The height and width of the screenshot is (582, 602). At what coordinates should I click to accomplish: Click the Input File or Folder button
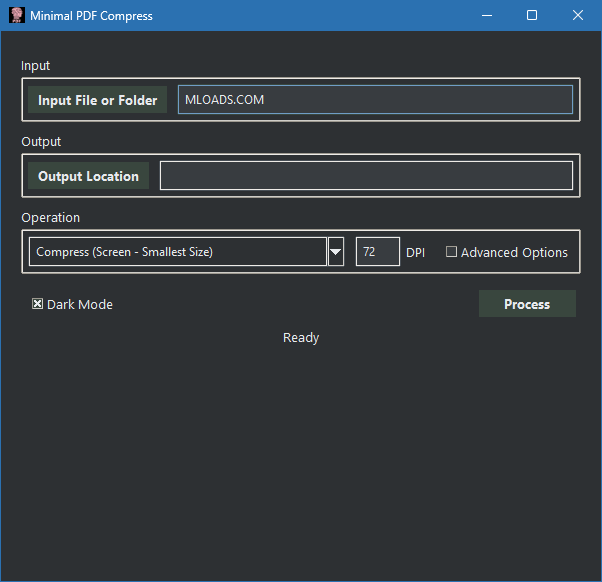98,100
